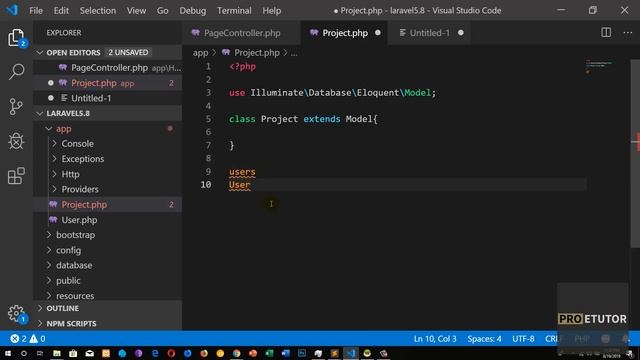
Task: Open the Search view in activity bar
Action: pyautogui.click(x=16, y=71)
